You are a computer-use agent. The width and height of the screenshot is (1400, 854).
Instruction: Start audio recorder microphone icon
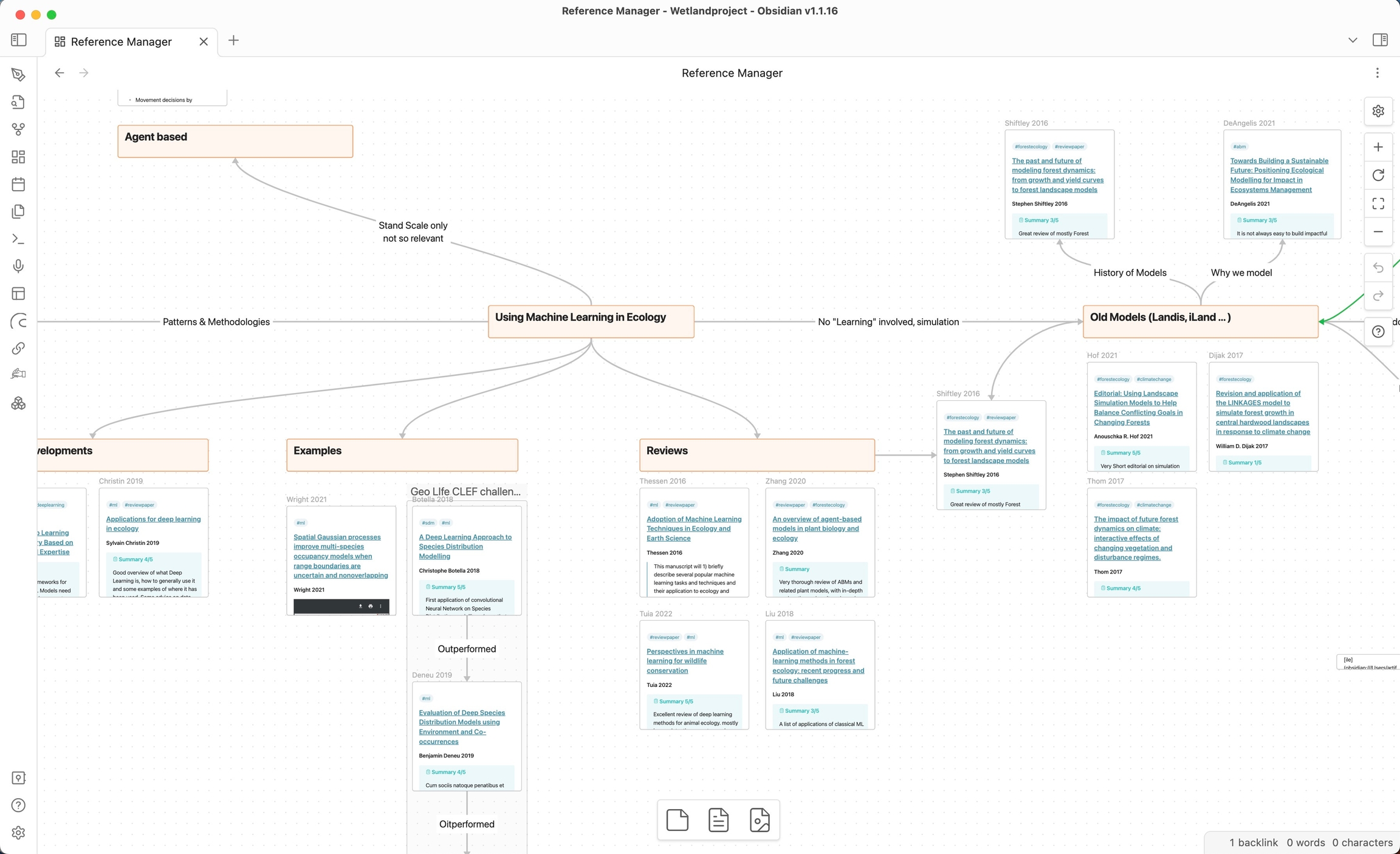(18, 266)
